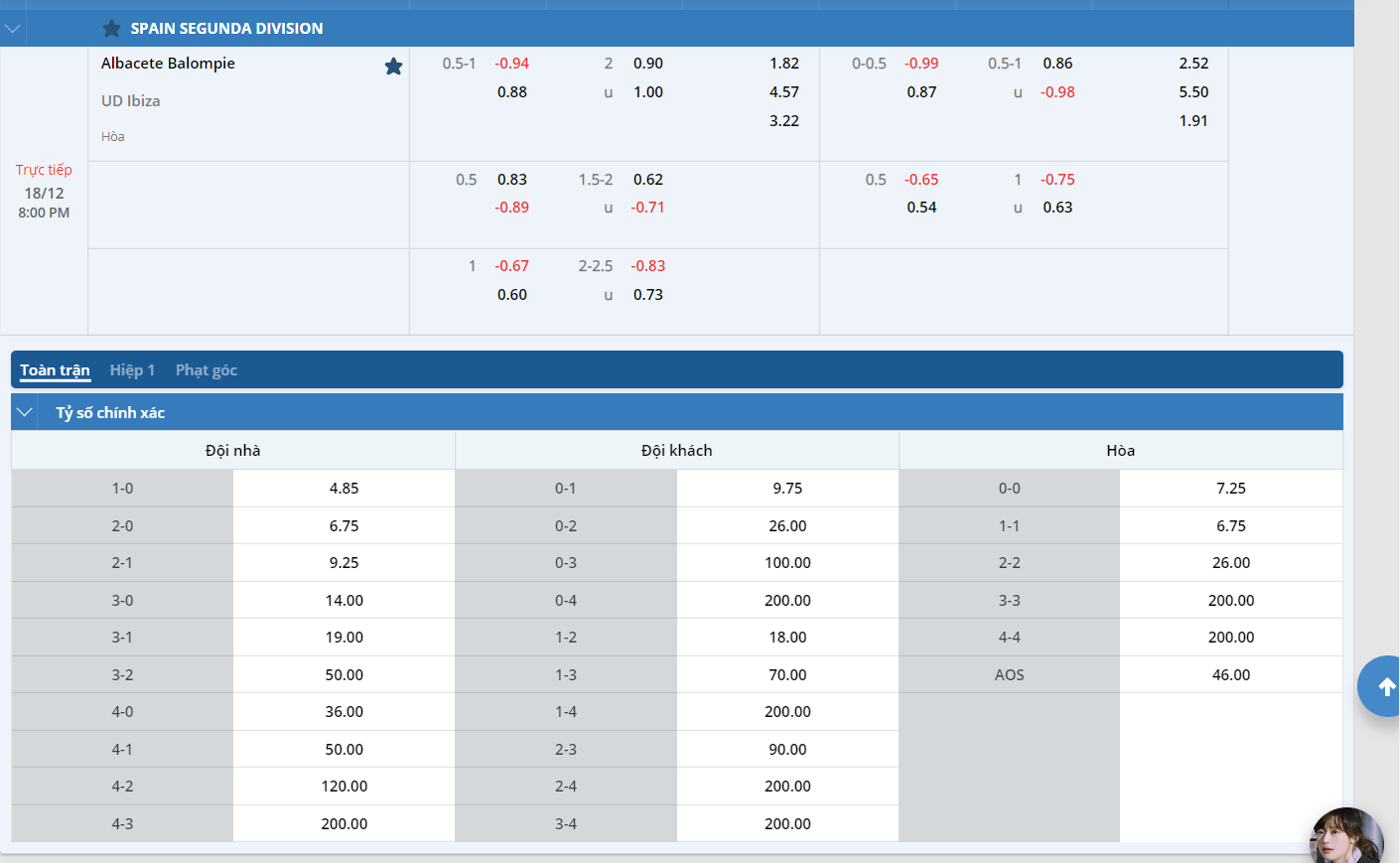Choose correct score 1-0 at 4.85
Viewport: 1400px width, 863px height.
344,489
